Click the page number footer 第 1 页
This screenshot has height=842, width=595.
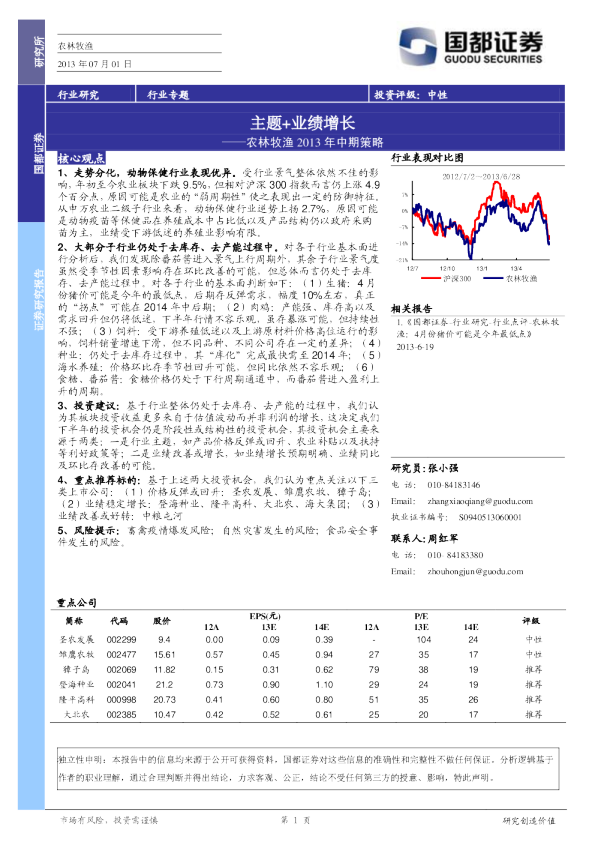pos(295,820)
